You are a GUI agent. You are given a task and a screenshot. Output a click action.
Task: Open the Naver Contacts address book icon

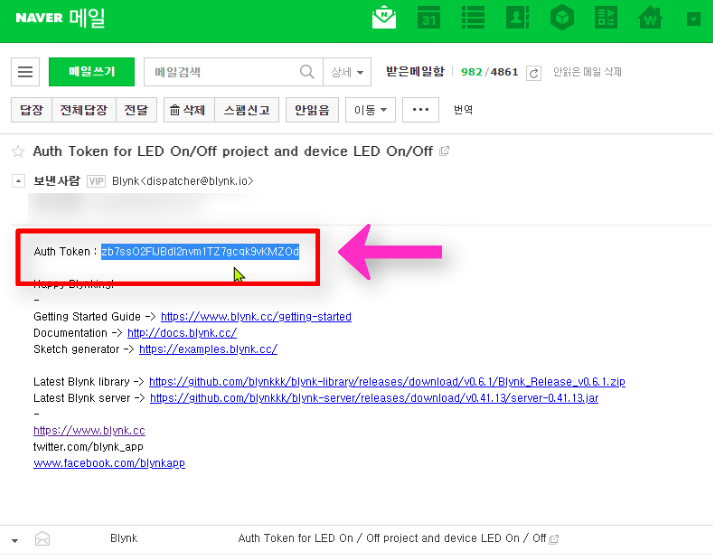pyautogui.click(x=517, y=18)
